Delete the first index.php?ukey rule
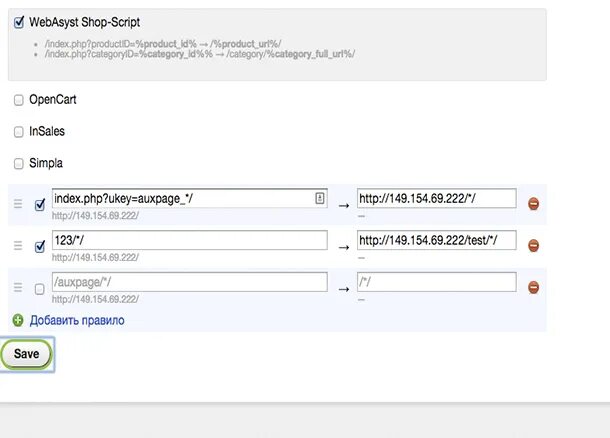Image resolution: width=610 pixels, height=438 pixels. click(533, 204)
